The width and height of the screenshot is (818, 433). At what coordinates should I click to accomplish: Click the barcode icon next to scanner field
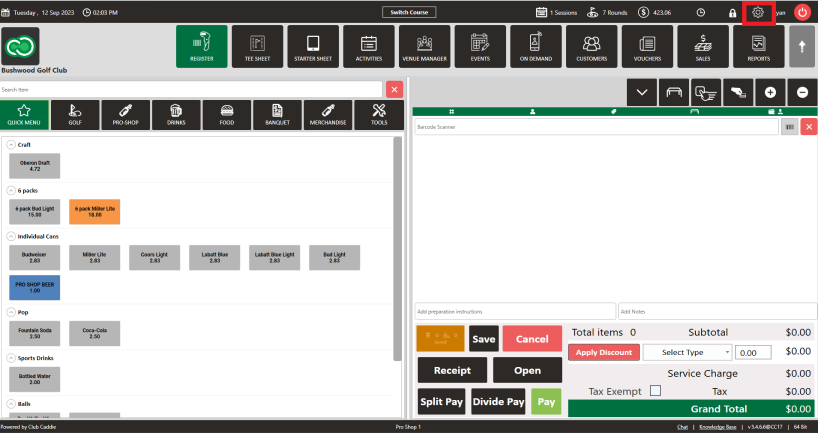tap(790, 127)
